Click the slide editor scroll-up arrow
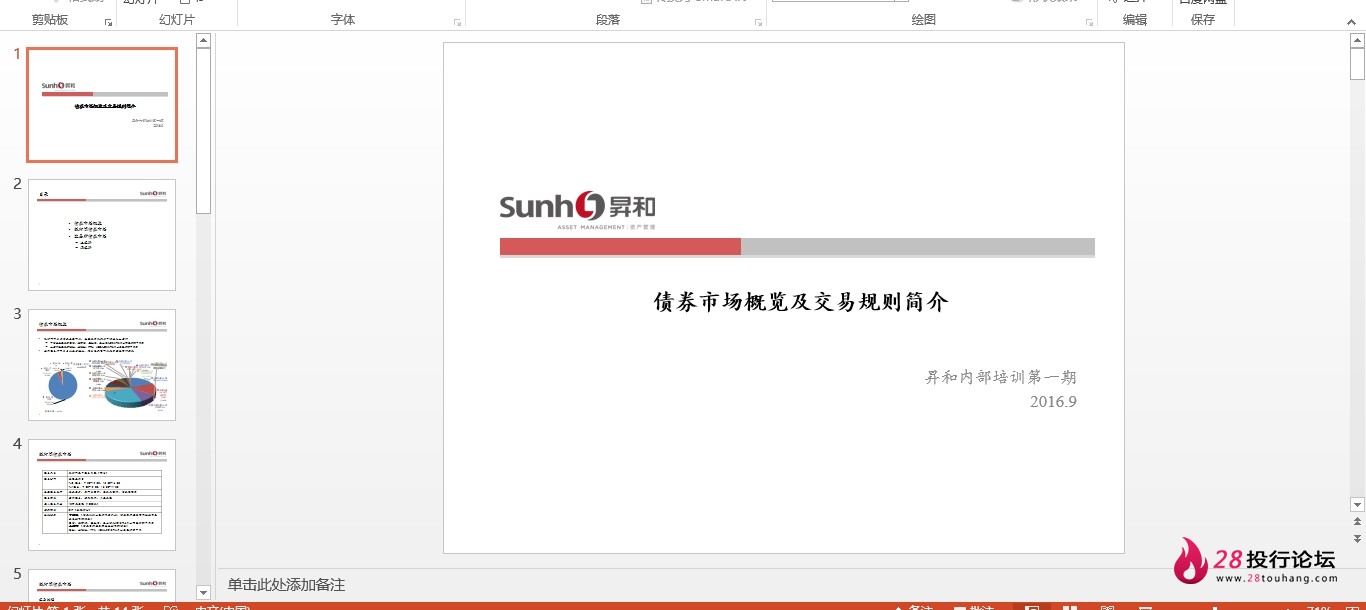This screenshot has height=610, width=1366. (x=1357, y=40)
